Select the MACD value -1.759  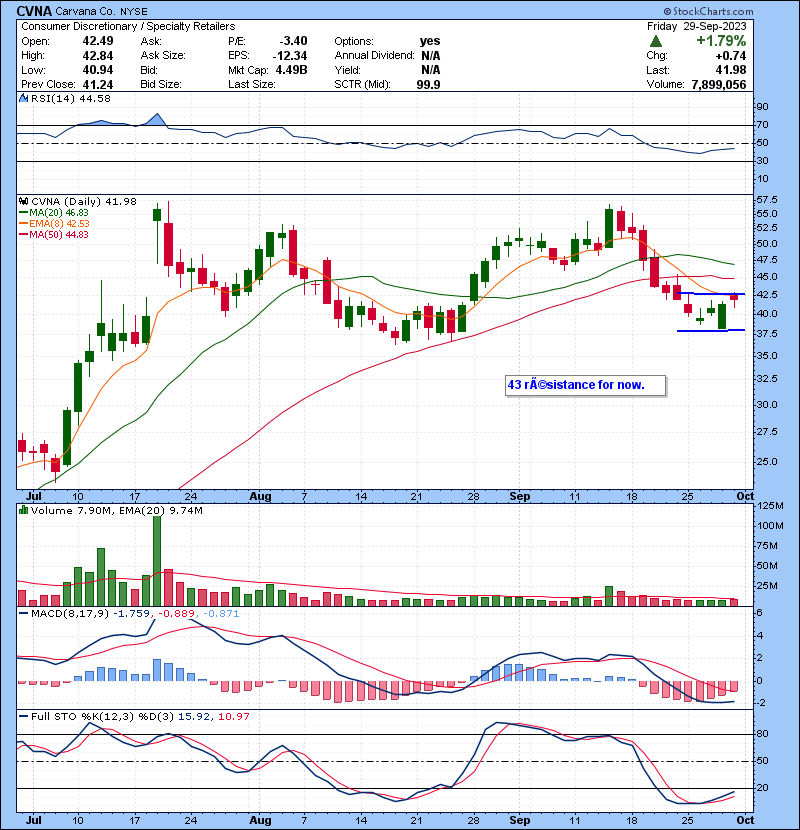click(131, 614)
